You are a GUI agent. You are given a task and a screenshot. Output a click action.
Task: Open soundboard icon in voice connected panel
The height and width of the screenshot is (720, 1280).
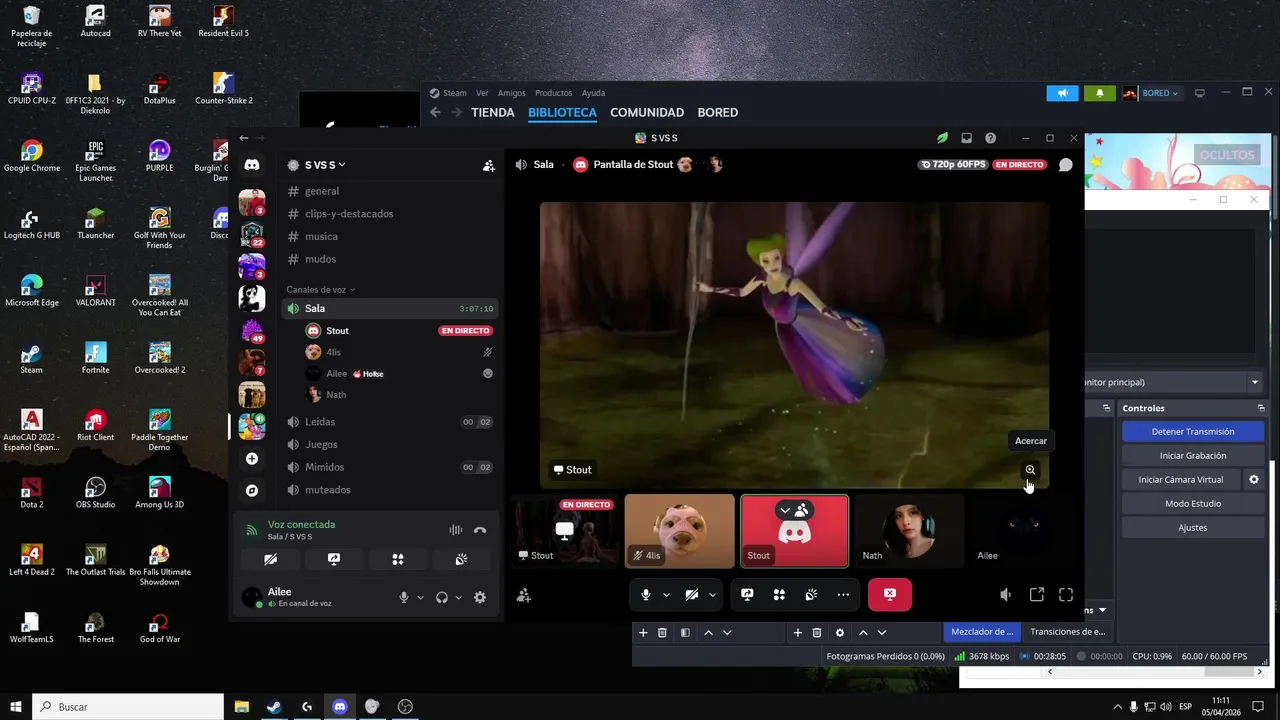[x=461, y=559]
